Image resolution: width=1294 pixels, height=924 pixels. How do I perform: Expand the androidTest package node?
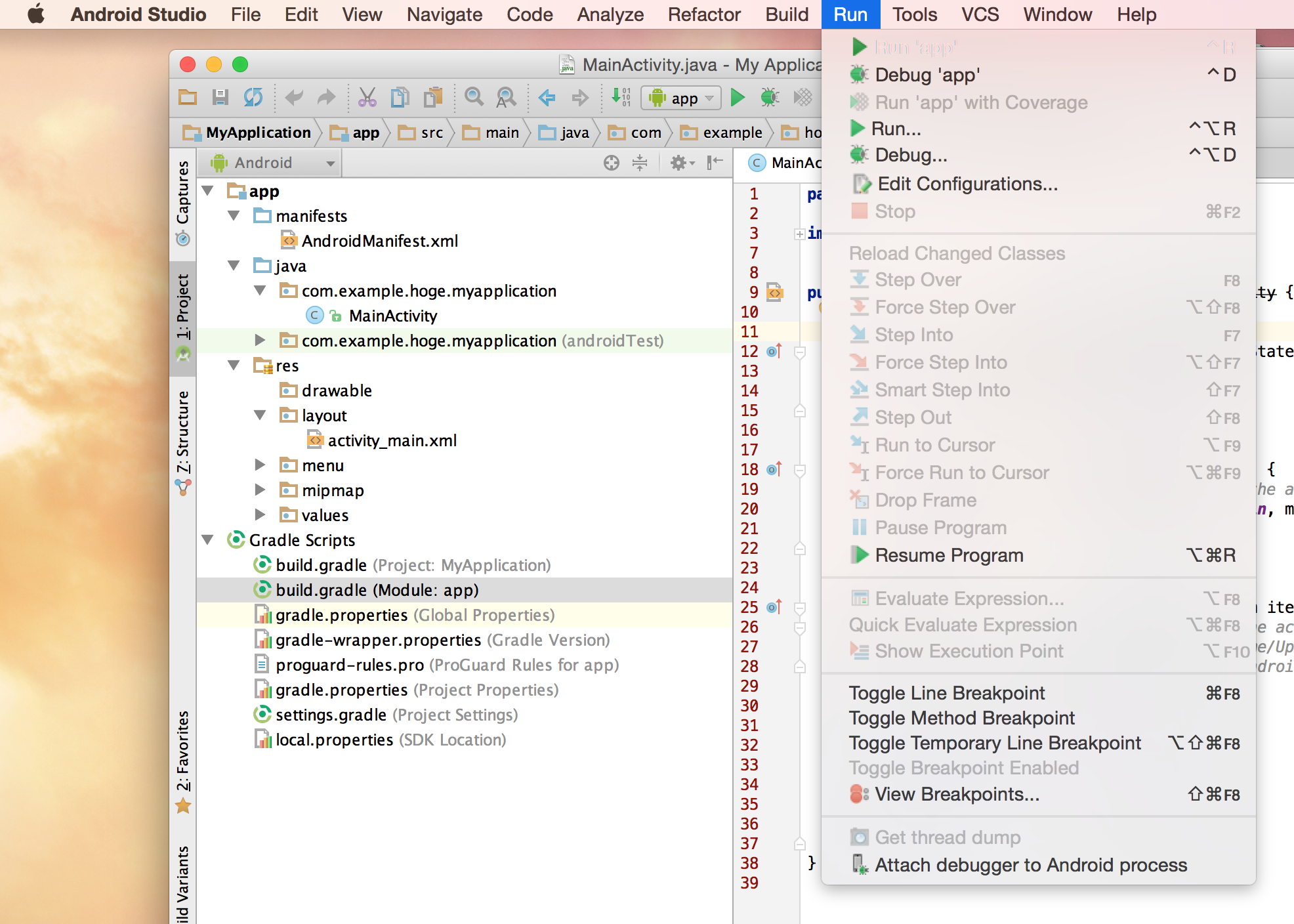tap(260, 341)
